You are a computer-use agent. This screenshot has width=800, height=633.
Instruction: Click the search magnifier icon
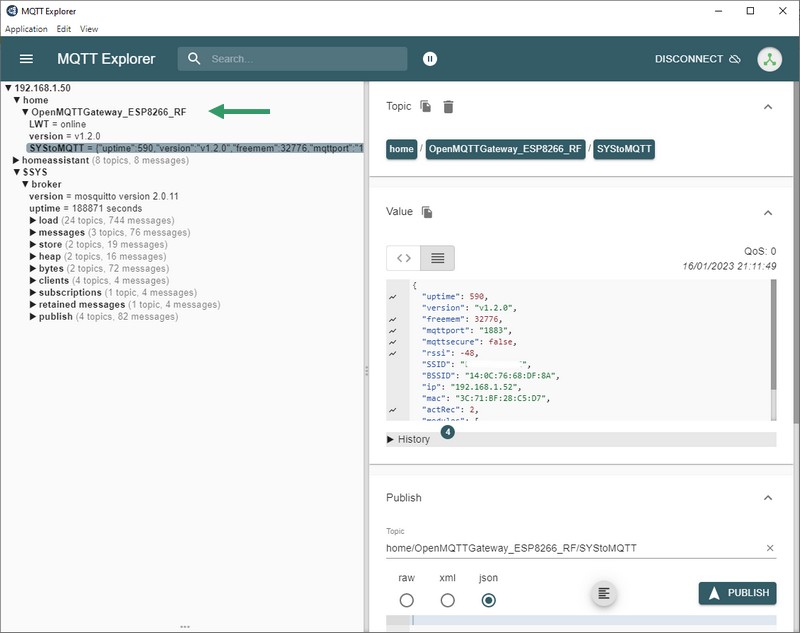tap(194, 59)
